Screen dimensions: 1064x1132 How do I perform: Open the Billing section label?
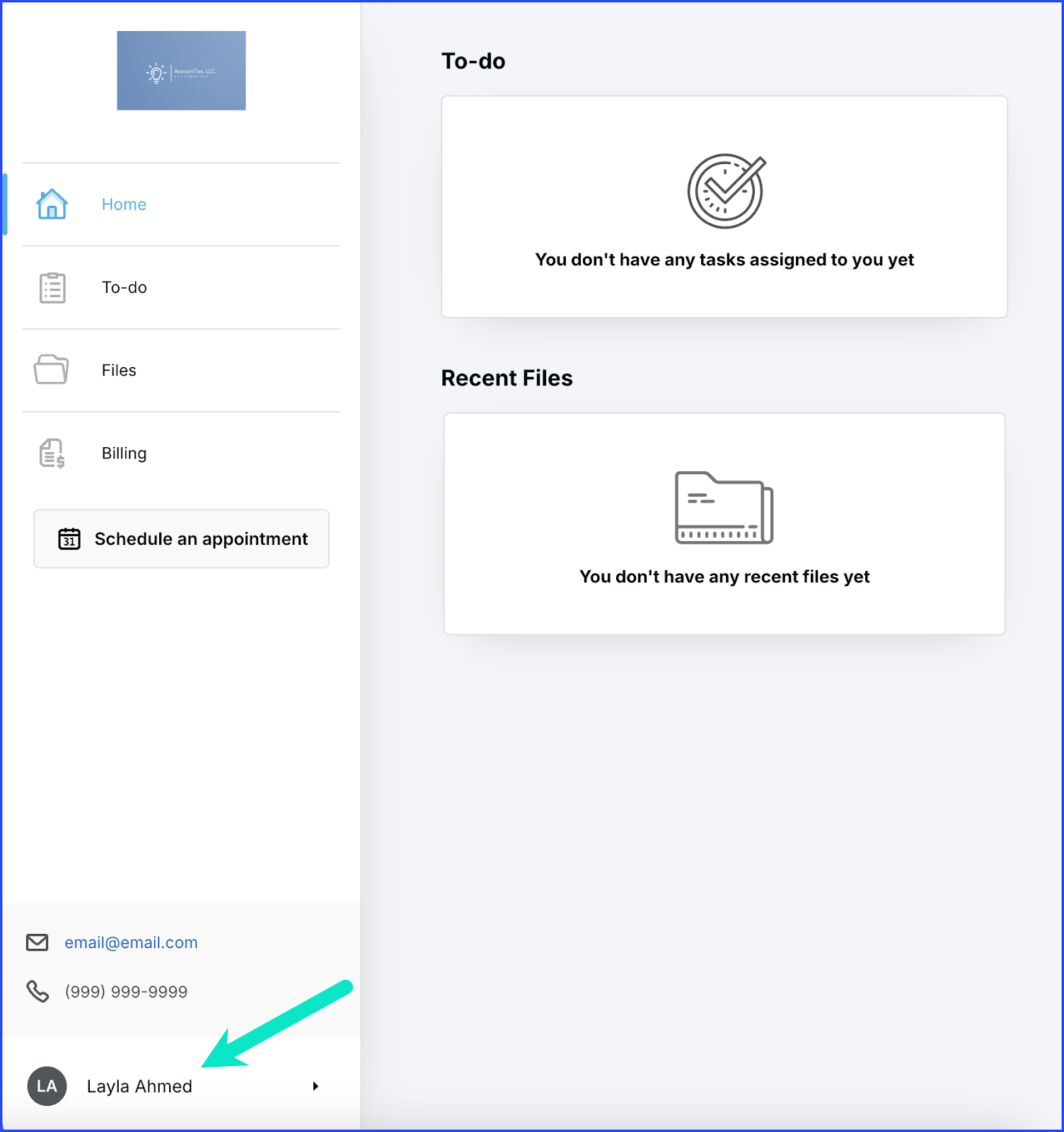click(x=124, y=454)
